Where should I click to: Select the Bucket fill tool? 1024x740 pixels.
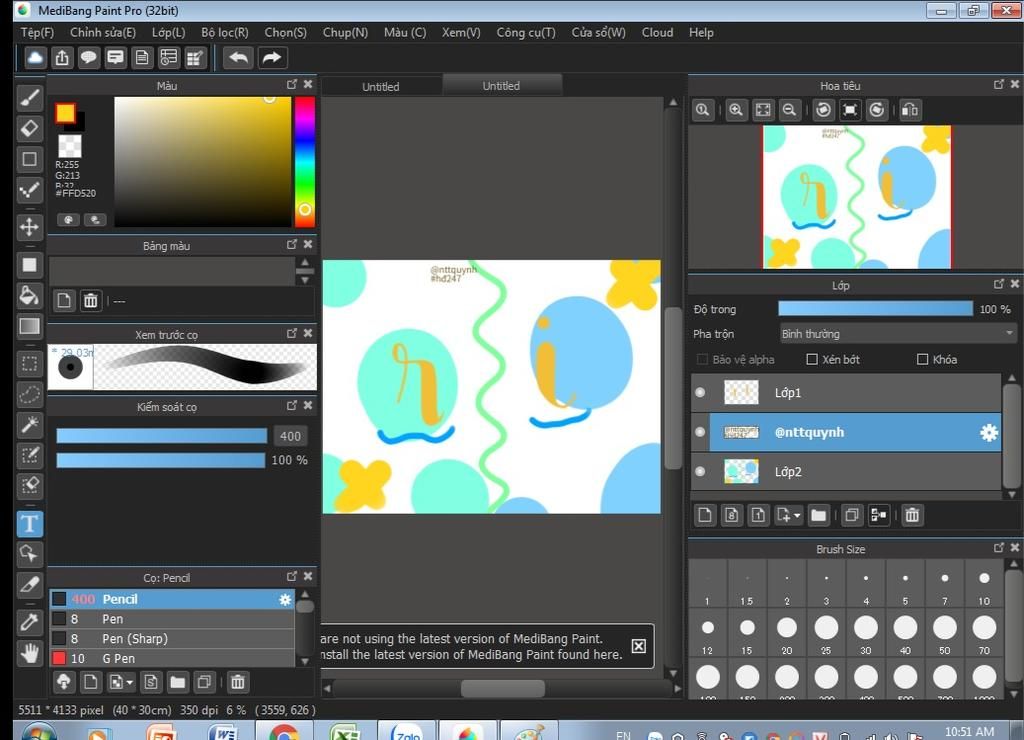pyautogui.click(x=29, y=295)
